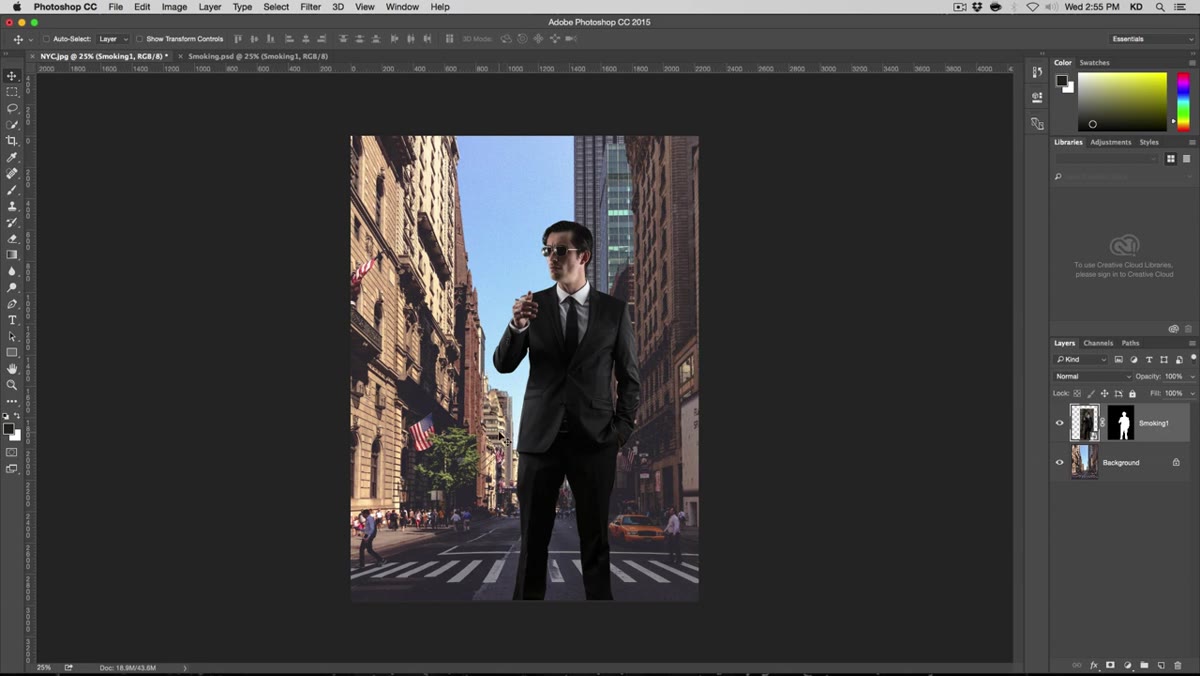Hide the Background layer
This screenshot has width=1200, height=676.
coord(1060,462)
